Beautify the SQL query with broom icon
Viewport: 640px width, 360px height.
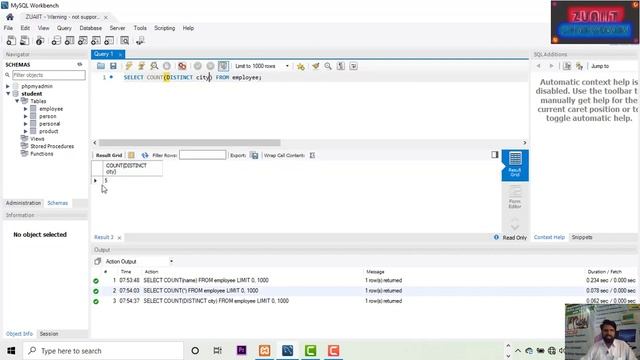[316, 66]
